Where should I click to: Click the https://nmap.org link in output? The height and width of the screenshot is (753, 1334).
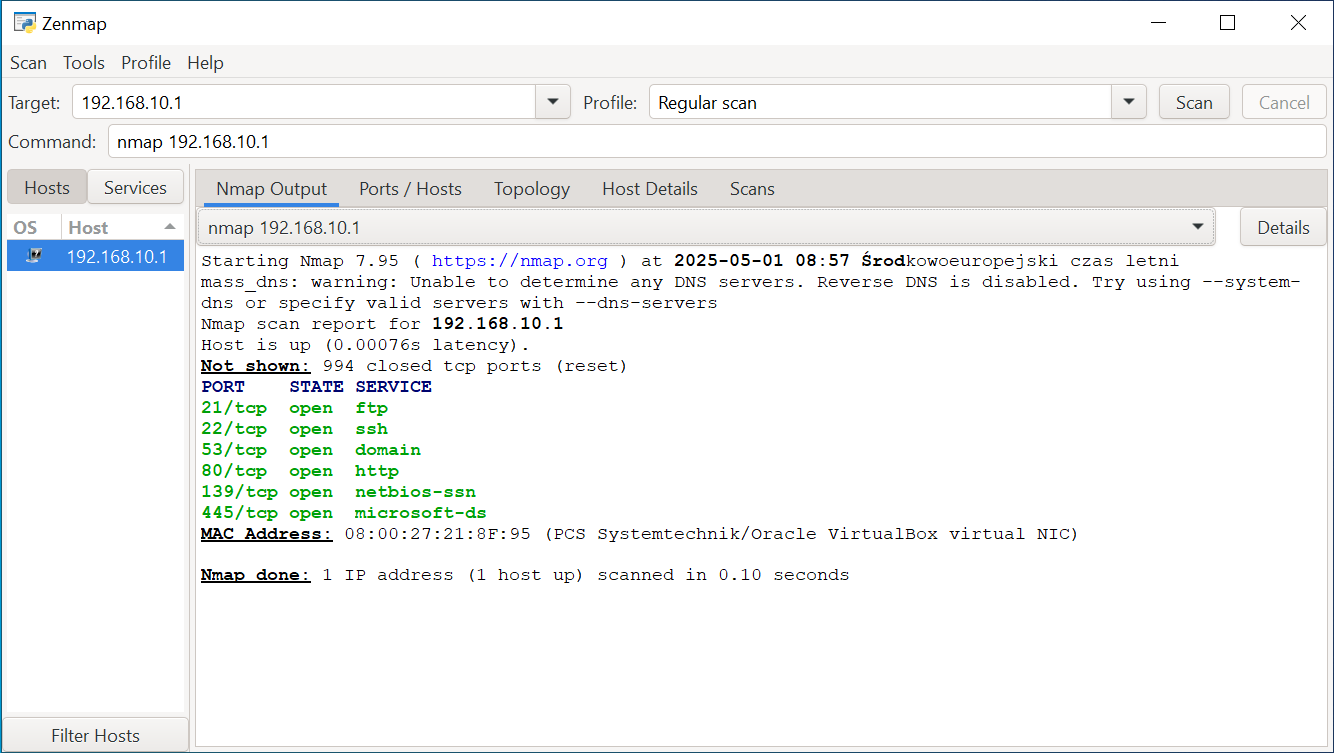pos(520,261)
